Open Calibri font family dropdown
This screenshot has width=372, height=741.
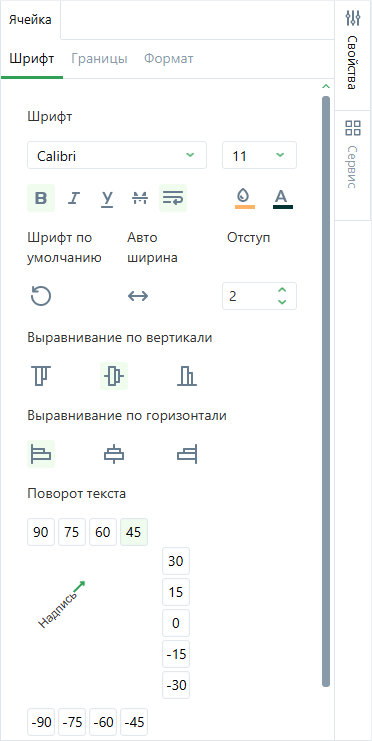coord(117,155)
